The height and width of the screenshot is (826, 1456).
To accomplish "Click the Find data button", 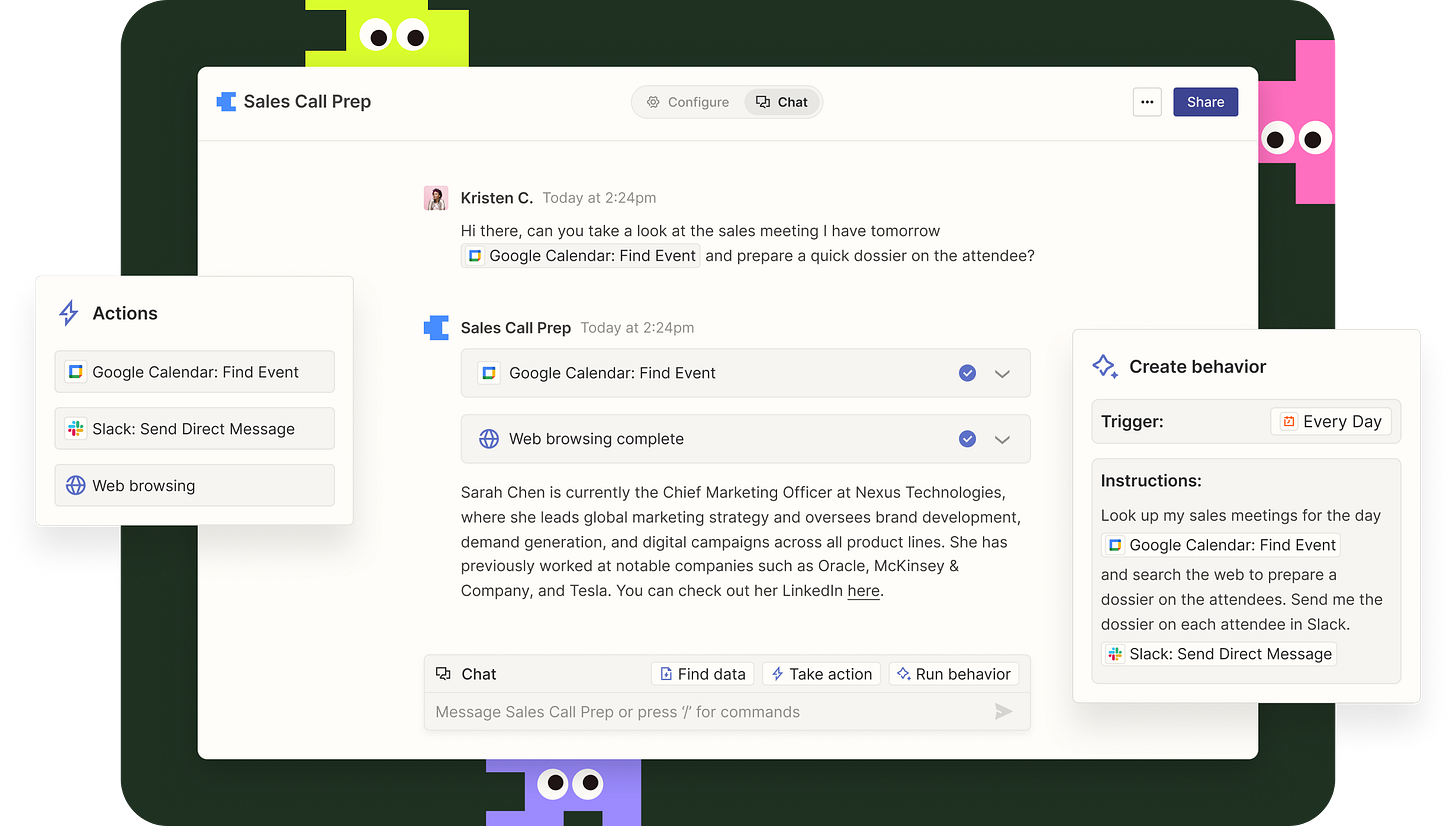I will pyautogui.click(x=703, y=674).
